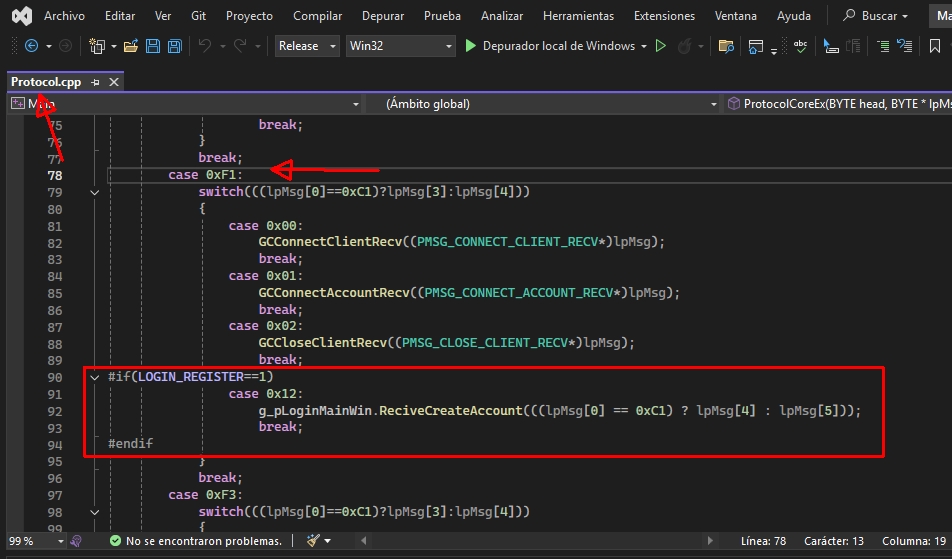The height and width of the screenshot is (559, 952).
Task: Open the Proyecto menu
Action: click(249, 16)
